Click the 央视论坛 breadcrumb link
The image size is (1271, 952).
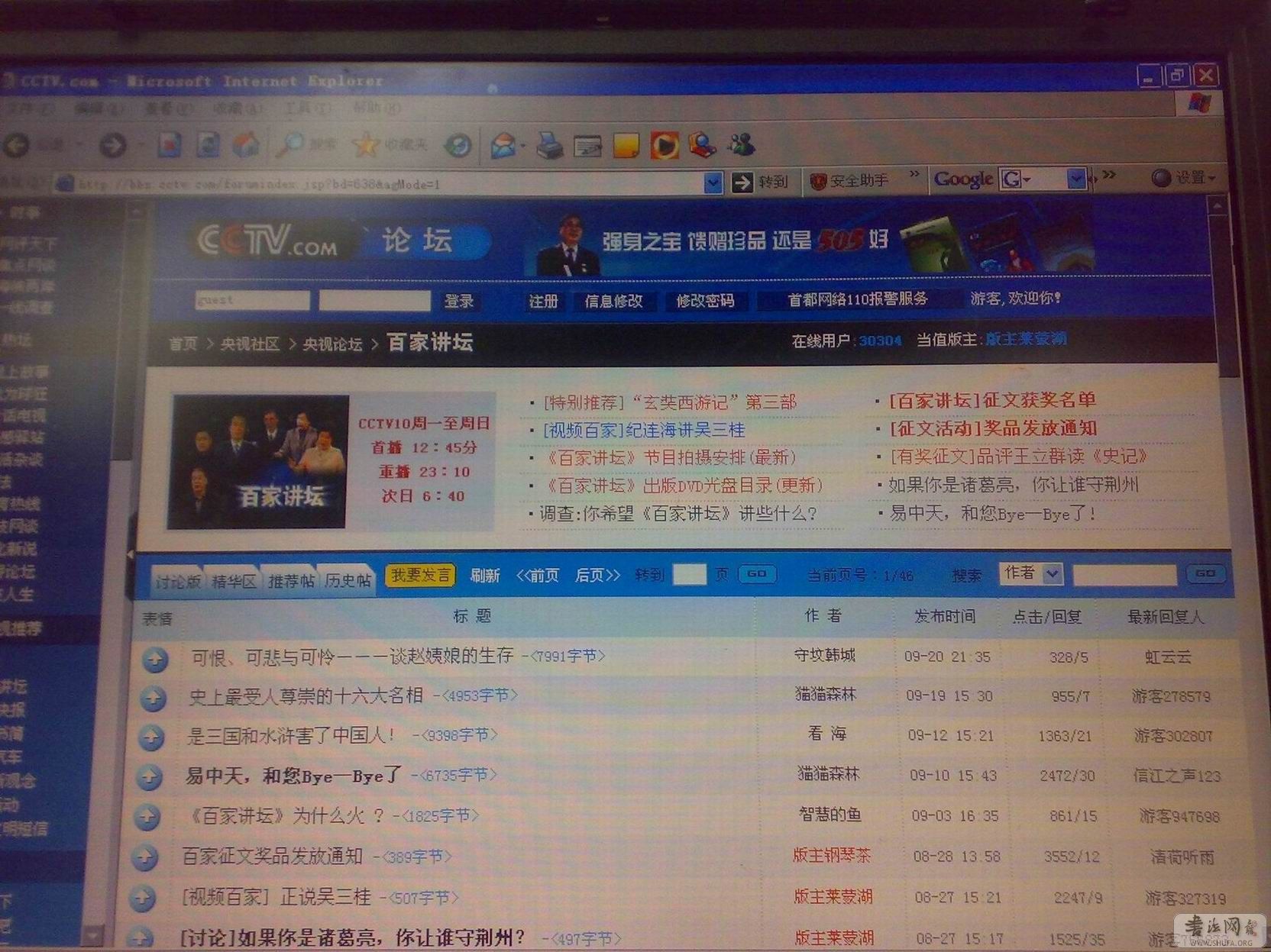(332, 344)
